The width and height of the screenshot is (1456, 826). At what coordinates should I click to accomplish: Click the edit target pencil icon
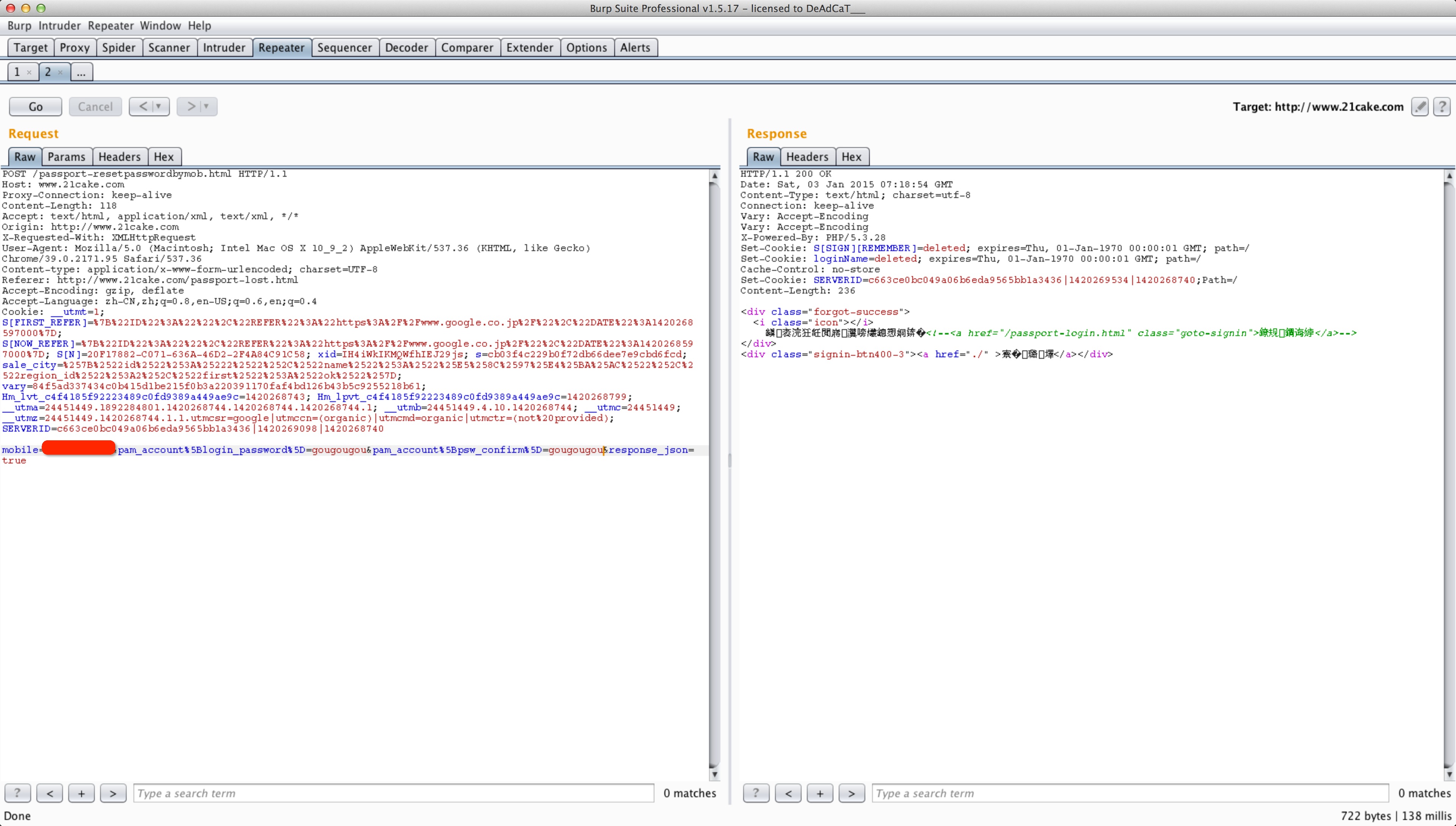pos(1420,107)
